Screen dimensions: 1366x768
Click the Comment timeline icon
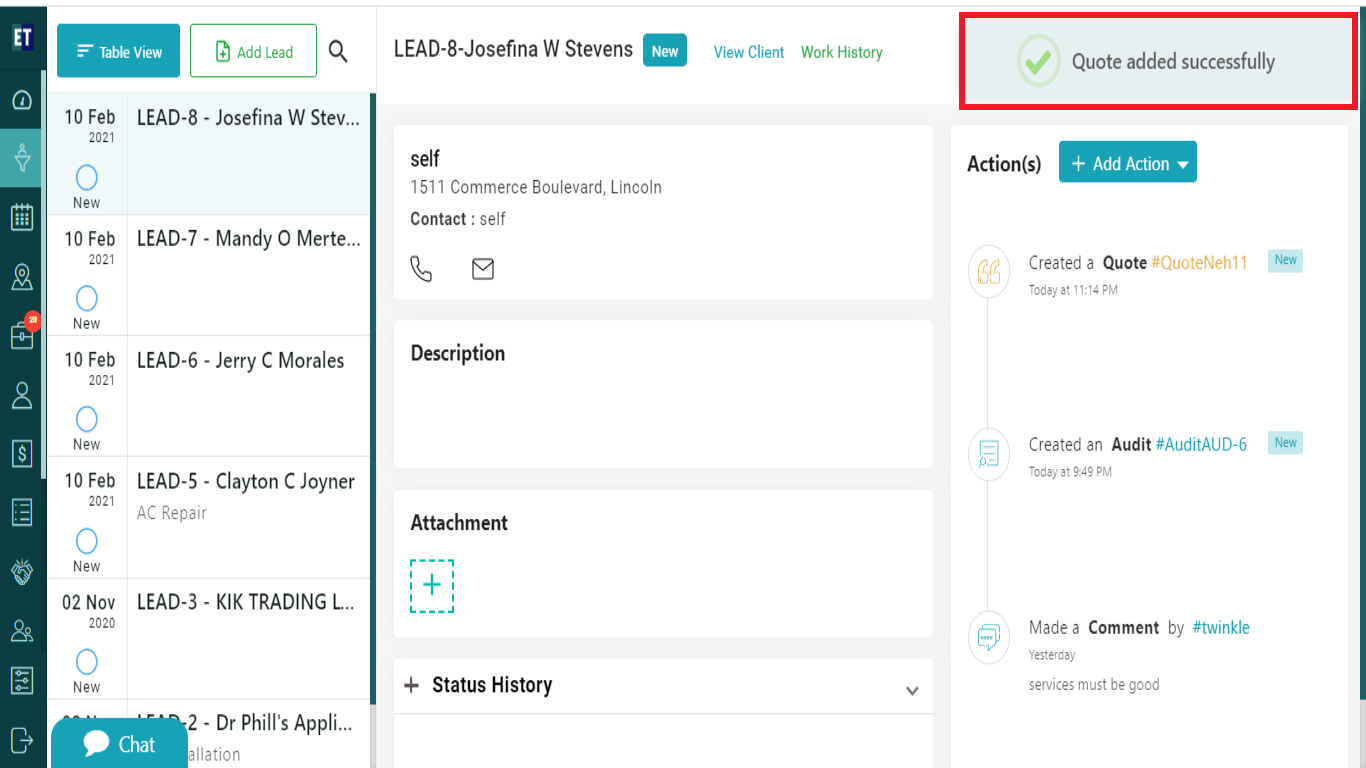[988, 636]
